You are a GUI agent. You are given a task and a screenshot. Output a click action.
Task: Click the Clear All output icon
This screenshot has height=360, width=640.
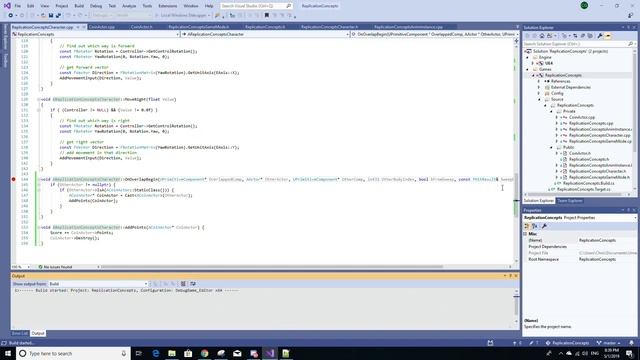[183, 284]
